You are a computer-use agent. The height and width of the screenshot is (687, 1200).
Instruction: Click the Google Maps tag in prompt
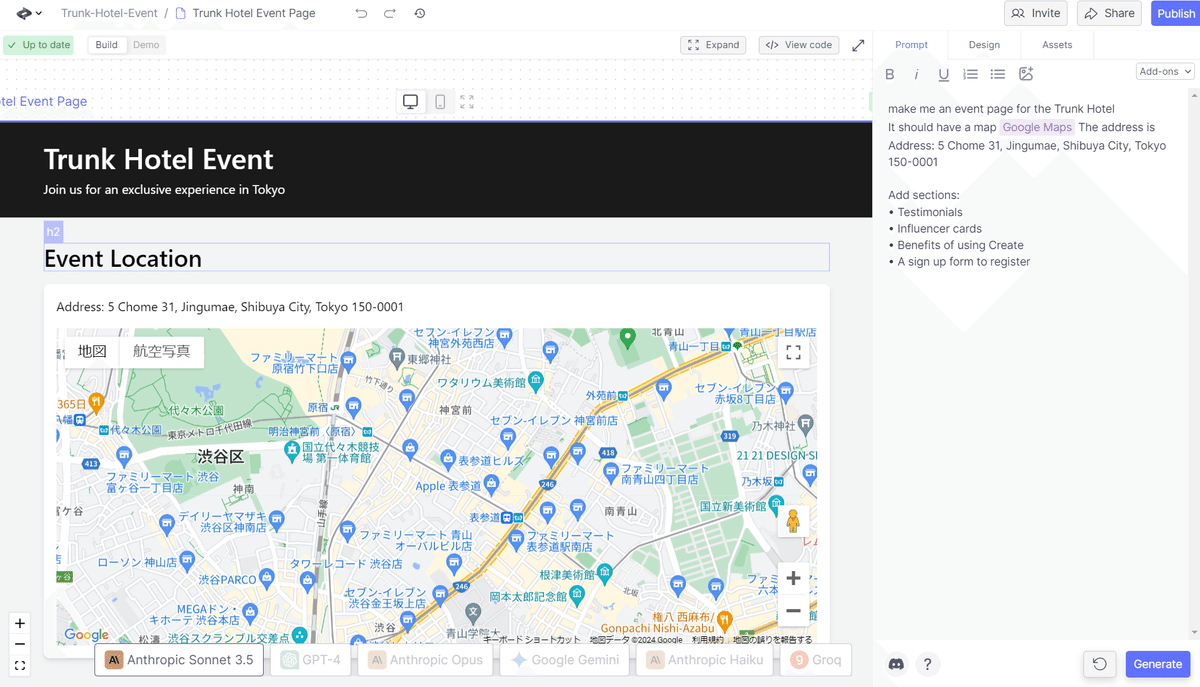pyautogui.click(x=1037, y=127)
